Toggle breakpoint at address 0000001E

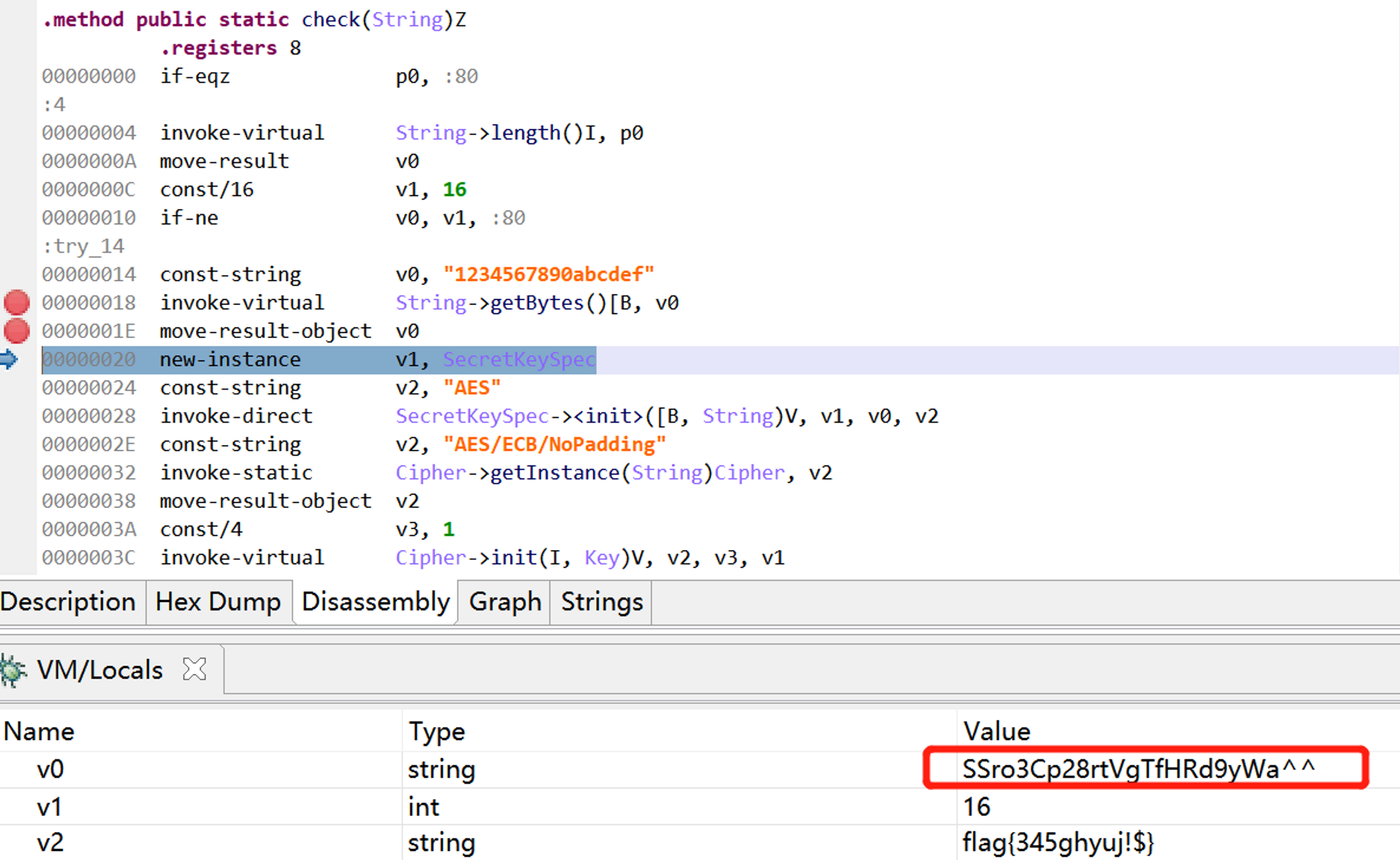pyautogui.click(x=17, y=331)
